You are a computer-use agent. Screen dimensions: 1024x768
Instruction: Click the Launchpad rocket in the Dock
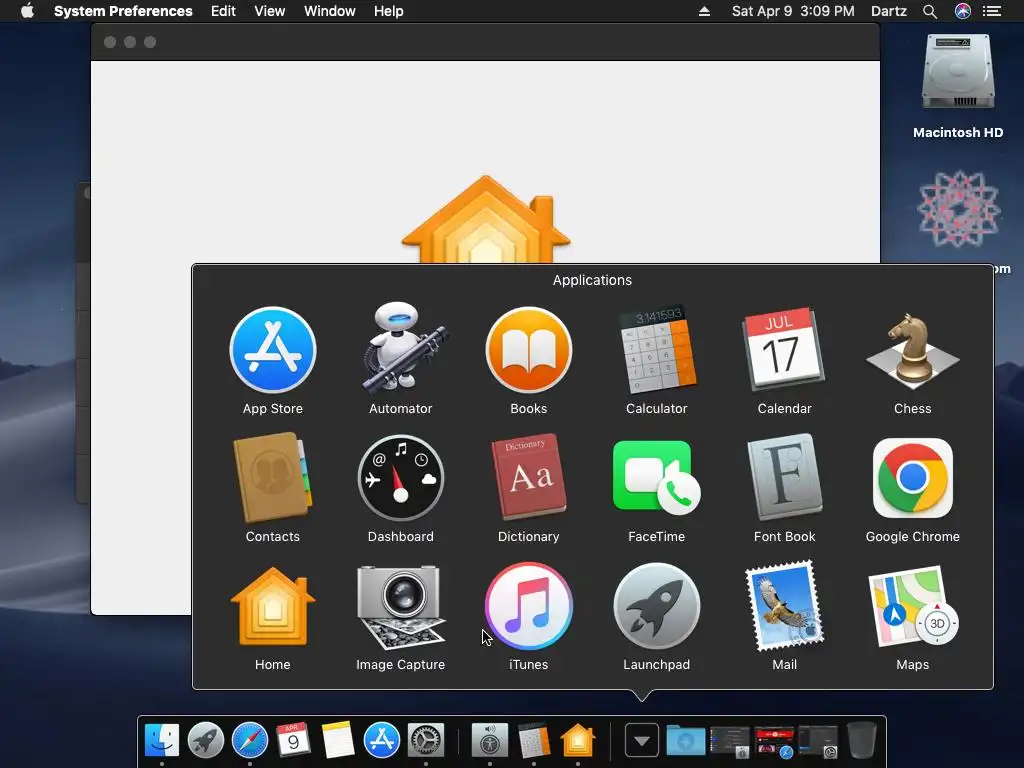tap(206, 741)
